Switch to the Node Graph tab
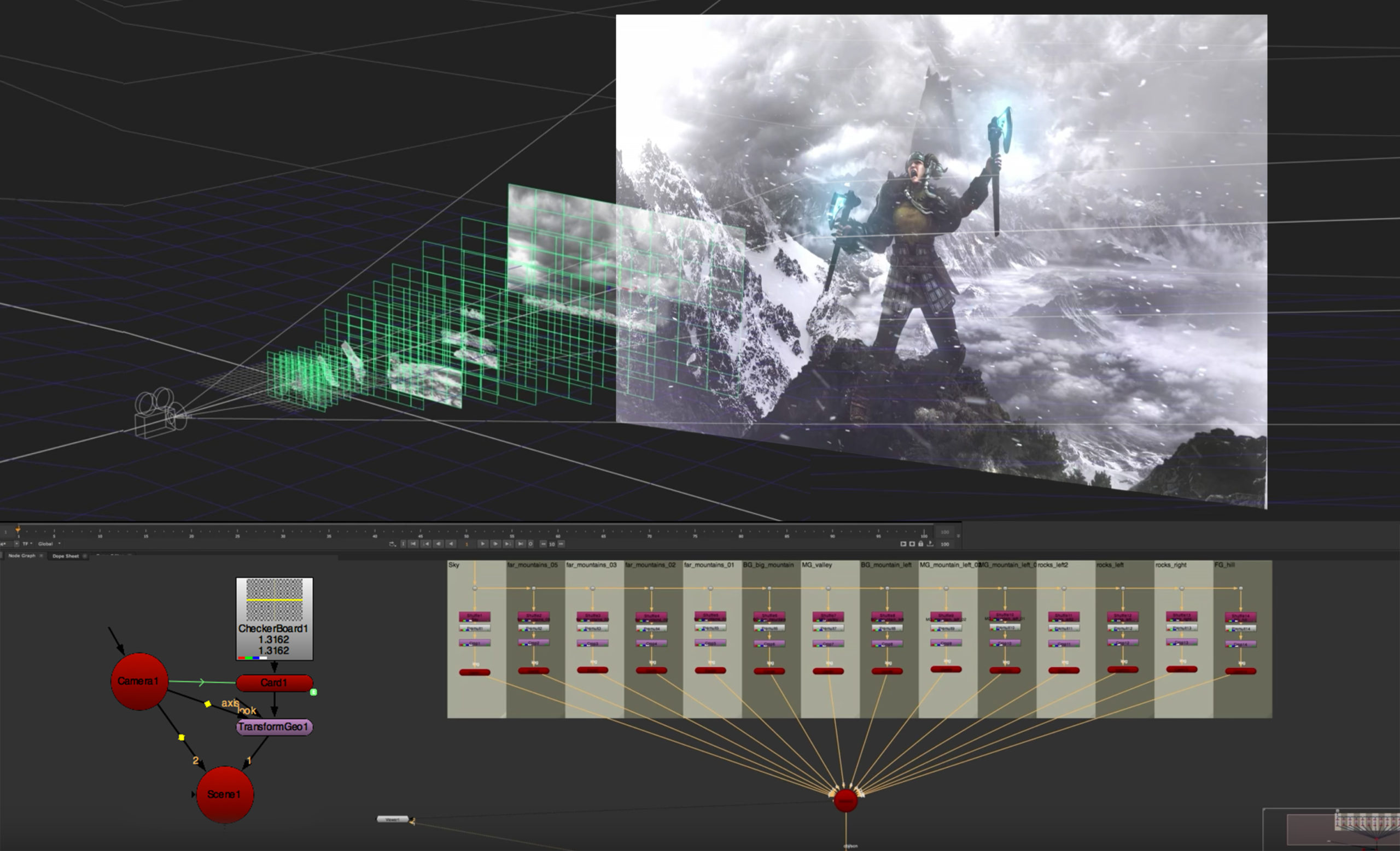This screenshot has width=1400, height=851. coord(21,556)
